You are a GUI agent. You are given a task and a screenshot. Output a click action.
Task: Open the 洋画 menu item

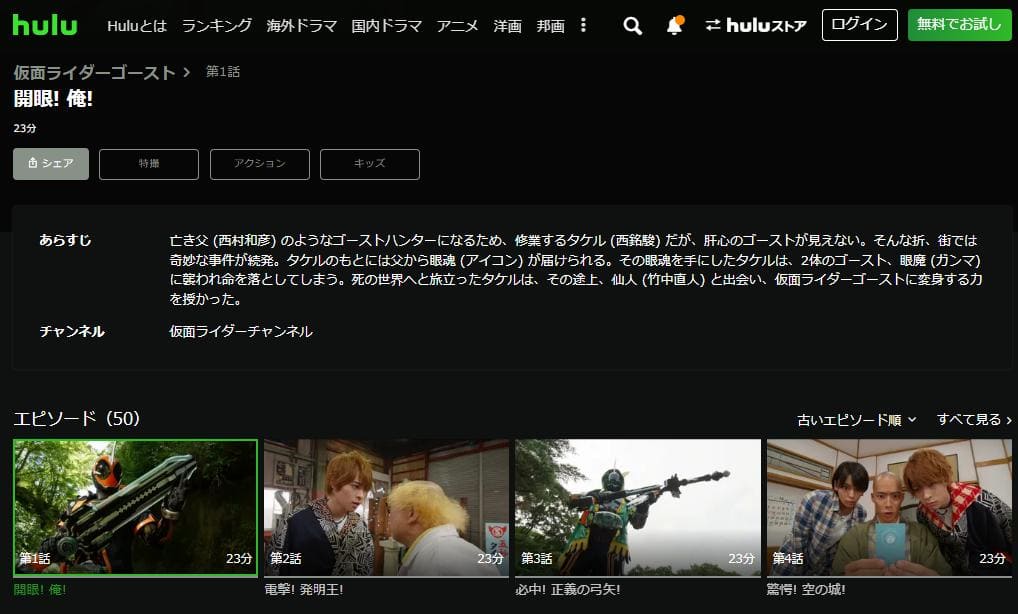pyautogui.click(x=508, y=26)
